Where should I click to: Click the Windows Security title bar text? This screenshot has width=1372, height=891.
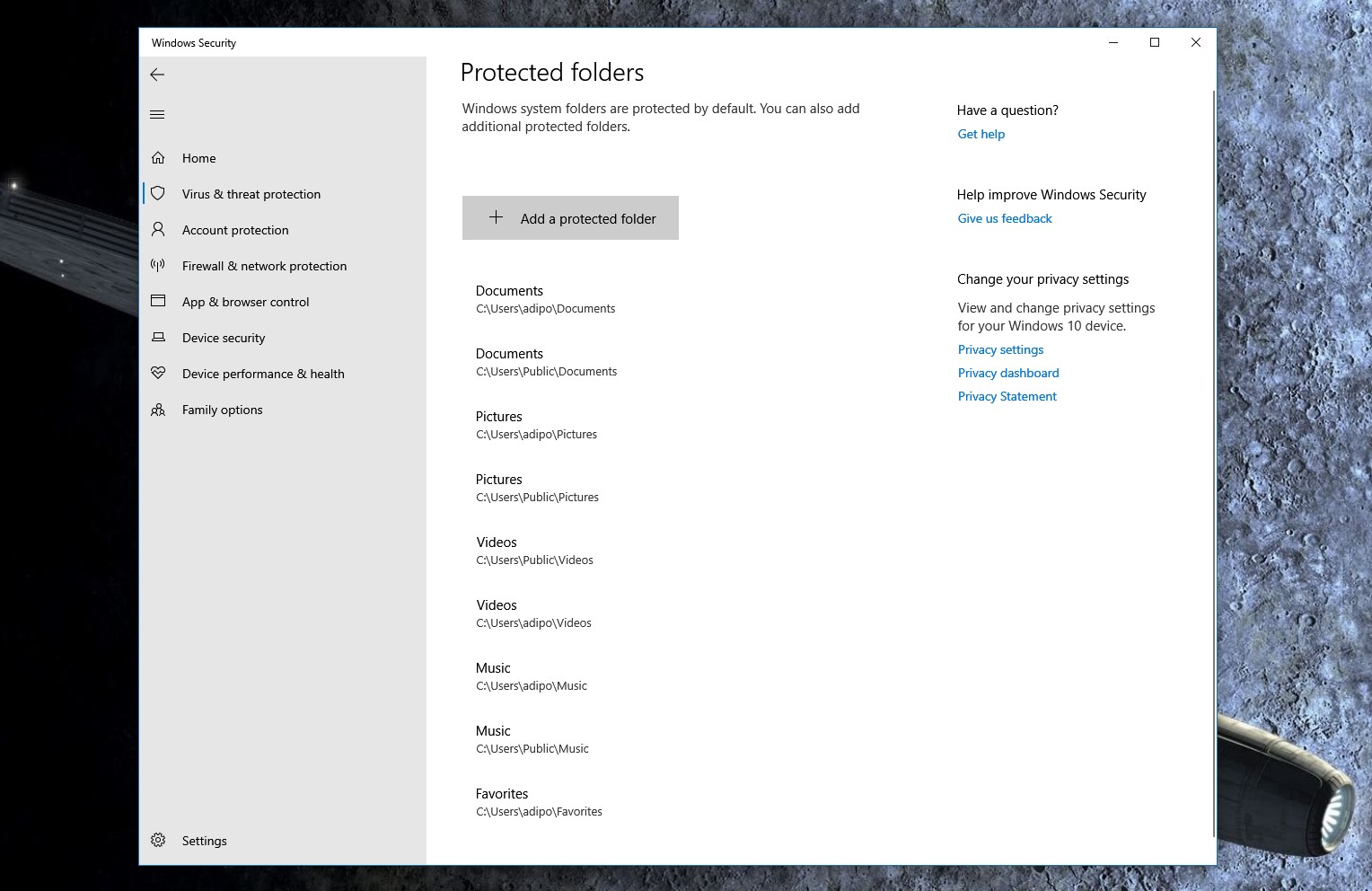(x=194, y=42)
